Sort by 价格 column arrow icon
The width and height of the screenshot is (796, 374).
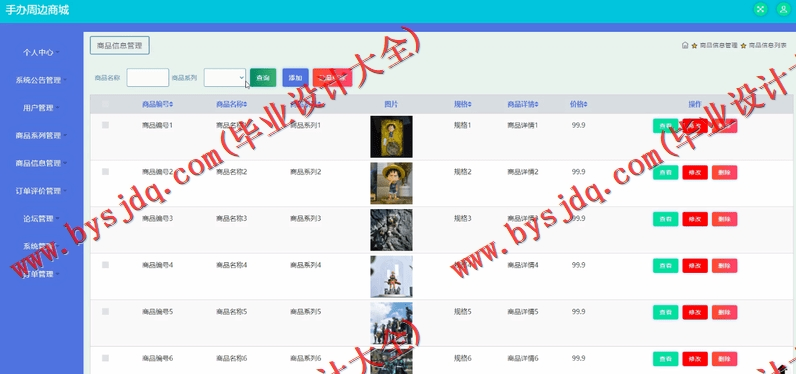[585, 105]
